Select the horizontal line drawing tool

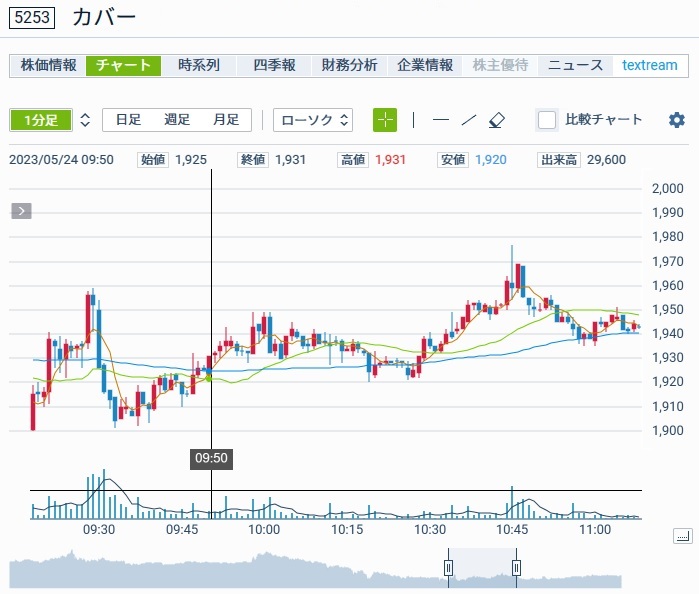[x=441, y=120]
